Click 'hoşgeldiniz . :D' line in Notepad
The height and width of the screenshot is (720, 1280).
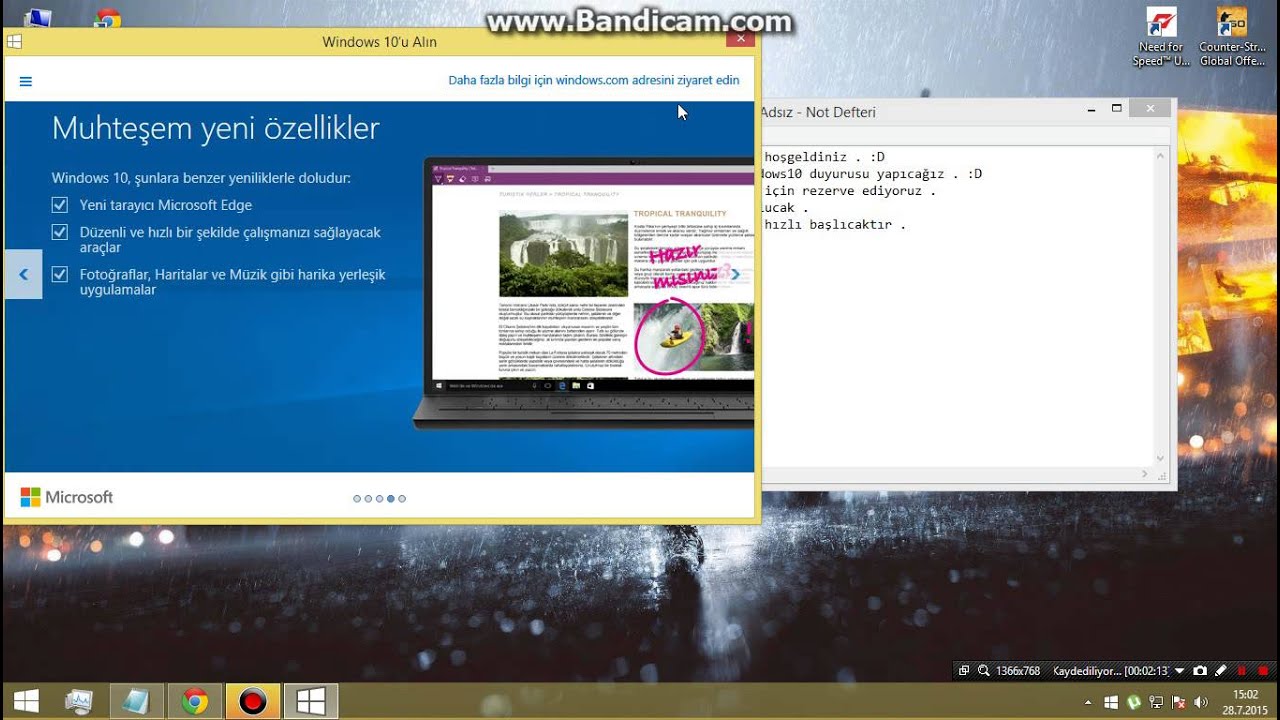pos(824,157)
